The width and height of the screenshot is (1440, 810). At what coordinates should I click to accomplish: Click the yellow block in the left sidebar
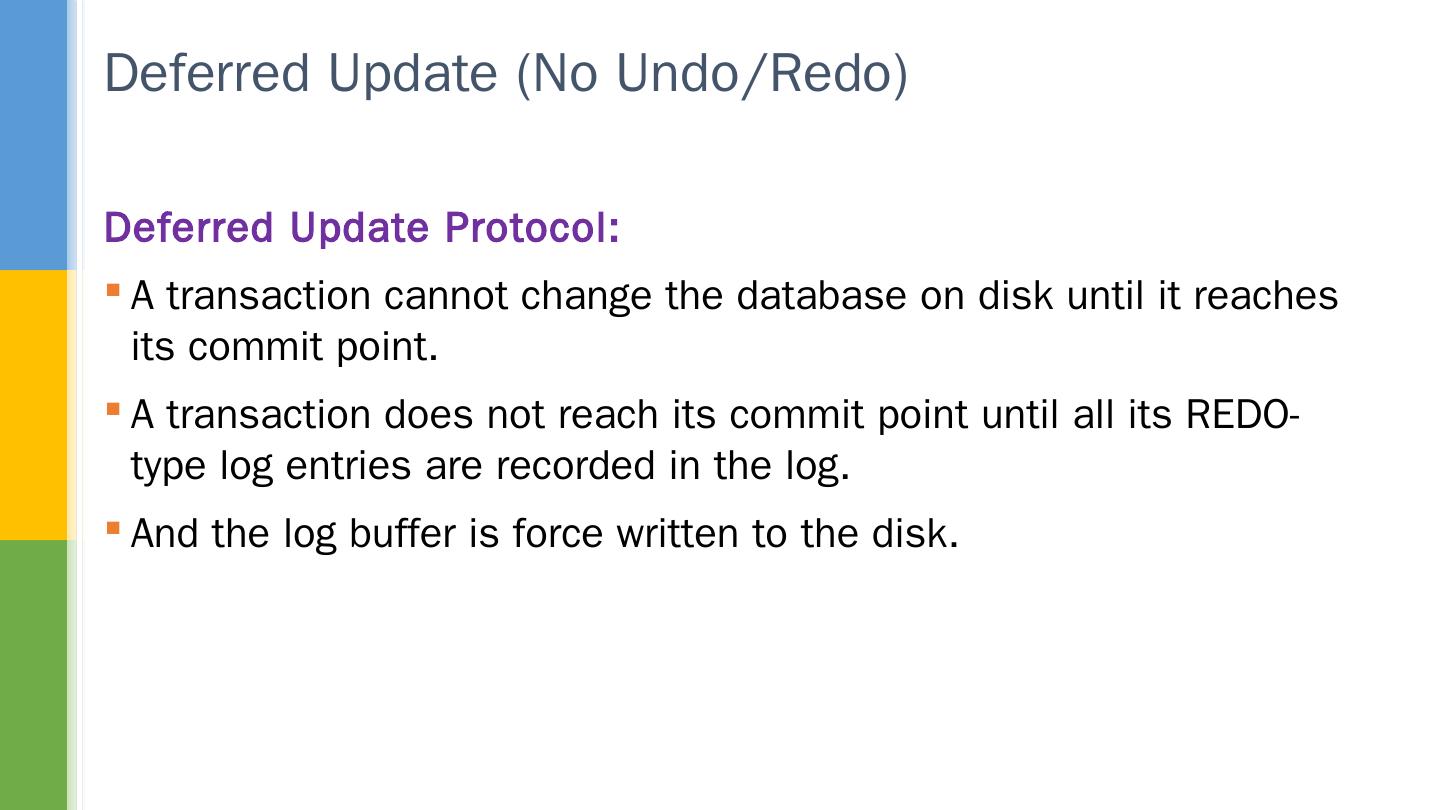point(33,405)
